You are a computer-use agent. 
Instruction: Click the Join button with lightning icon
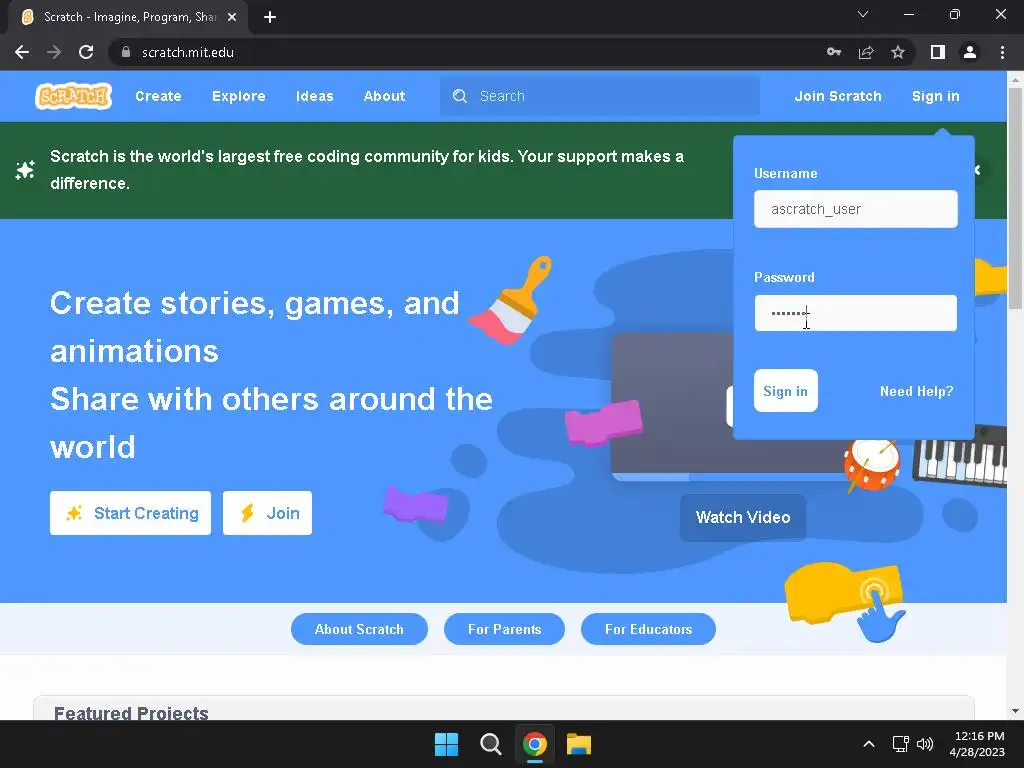pyautogui.click(x=267, y=513)
